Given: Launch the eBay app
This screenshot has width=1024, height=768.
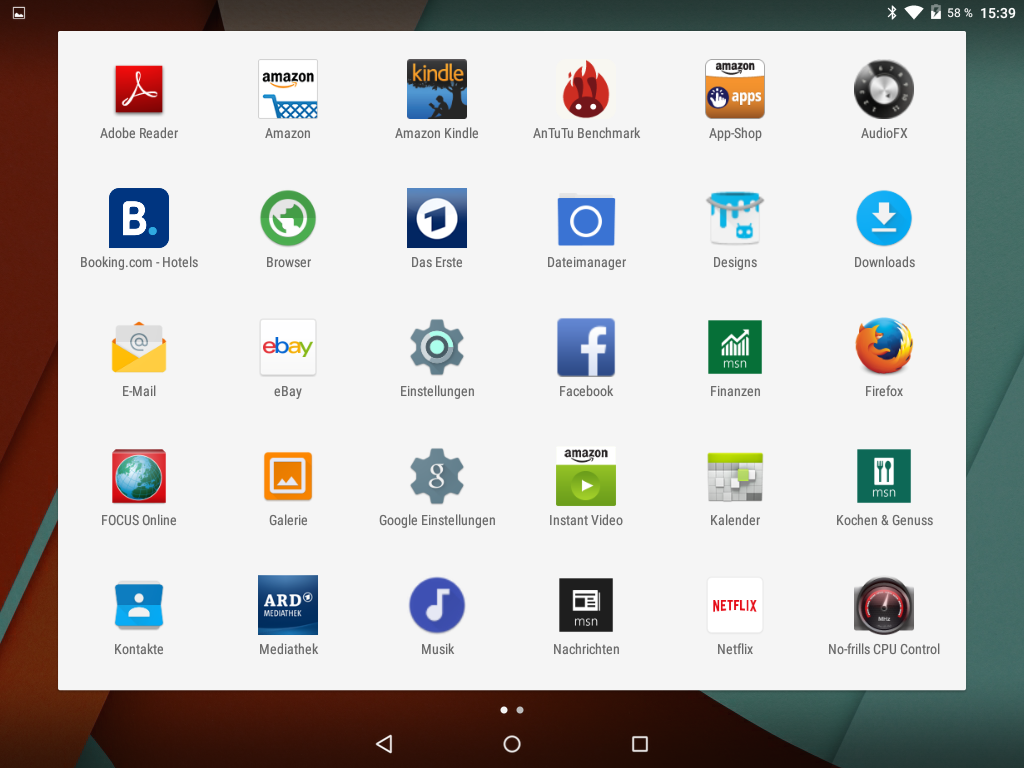Looking at the screenshot, I should click(x=288, y=347).
